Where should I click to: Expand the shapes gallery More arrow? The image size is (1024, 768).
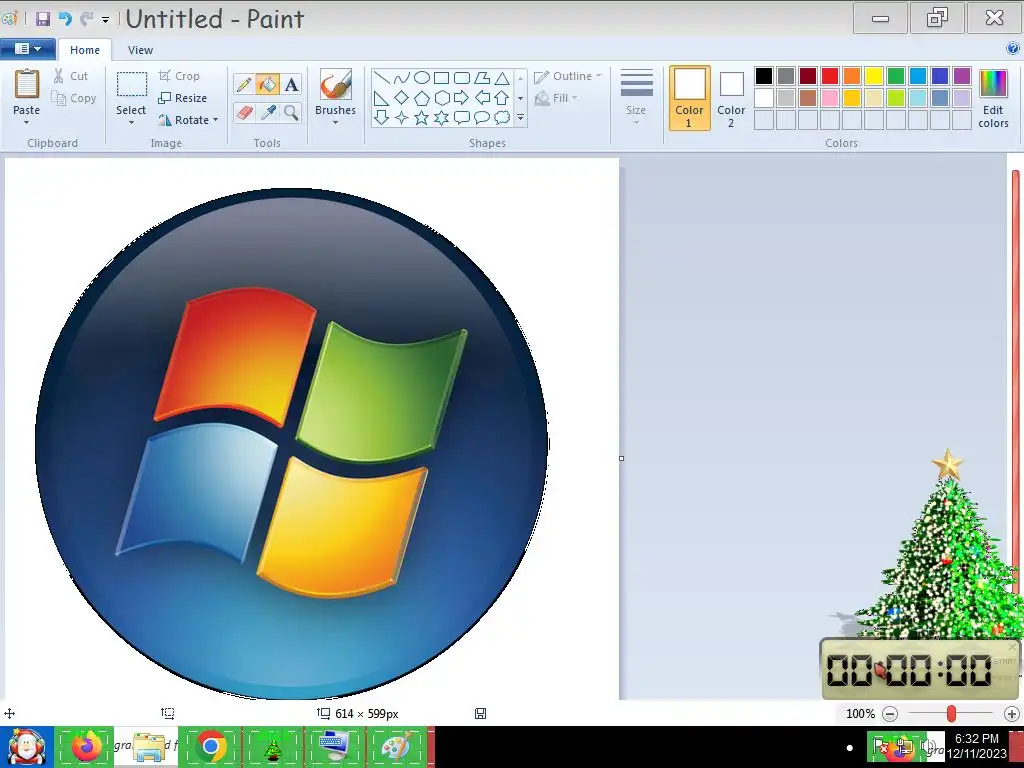pos(520,118)
